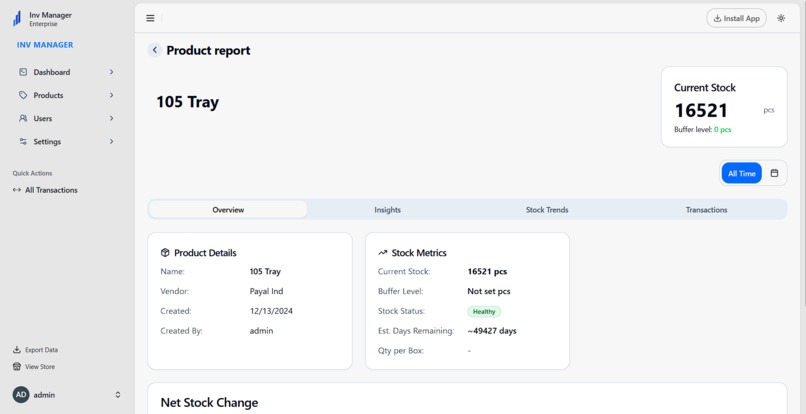Click the 105 Tray product title
The width and height of the screenshot is (806, 414).
pyautogui.click(x=188, y=102)
